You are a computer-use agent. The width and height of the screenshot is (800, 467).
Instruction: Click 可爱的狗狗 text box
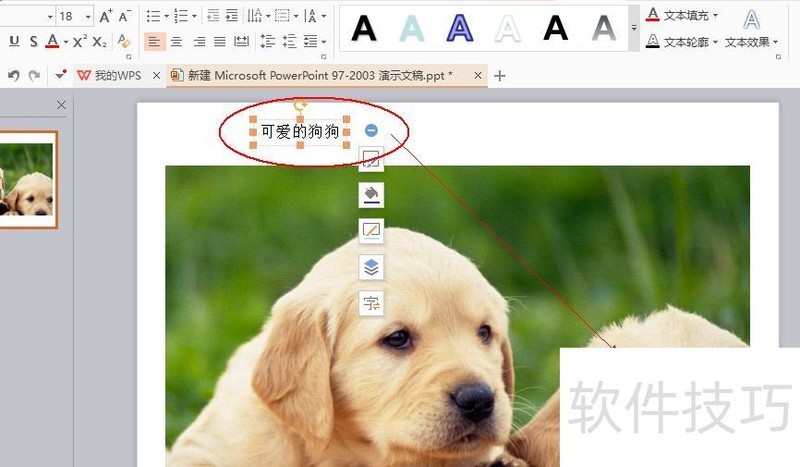(x=299, y=132)
